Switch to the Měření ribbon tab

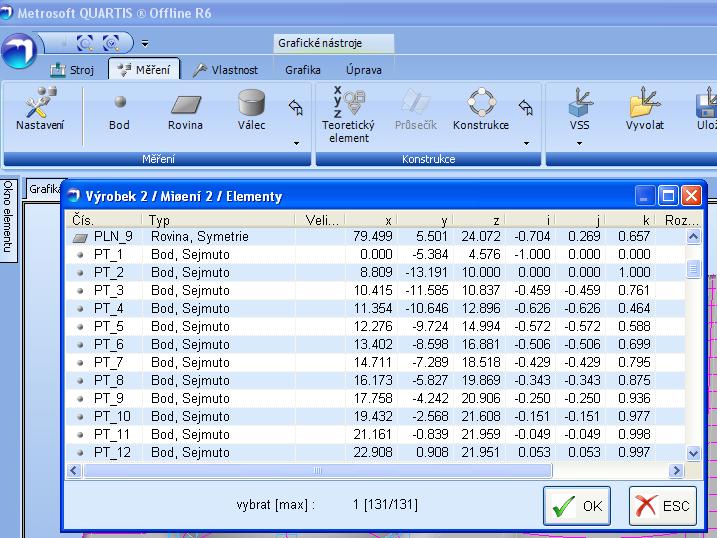click(144, 69)
